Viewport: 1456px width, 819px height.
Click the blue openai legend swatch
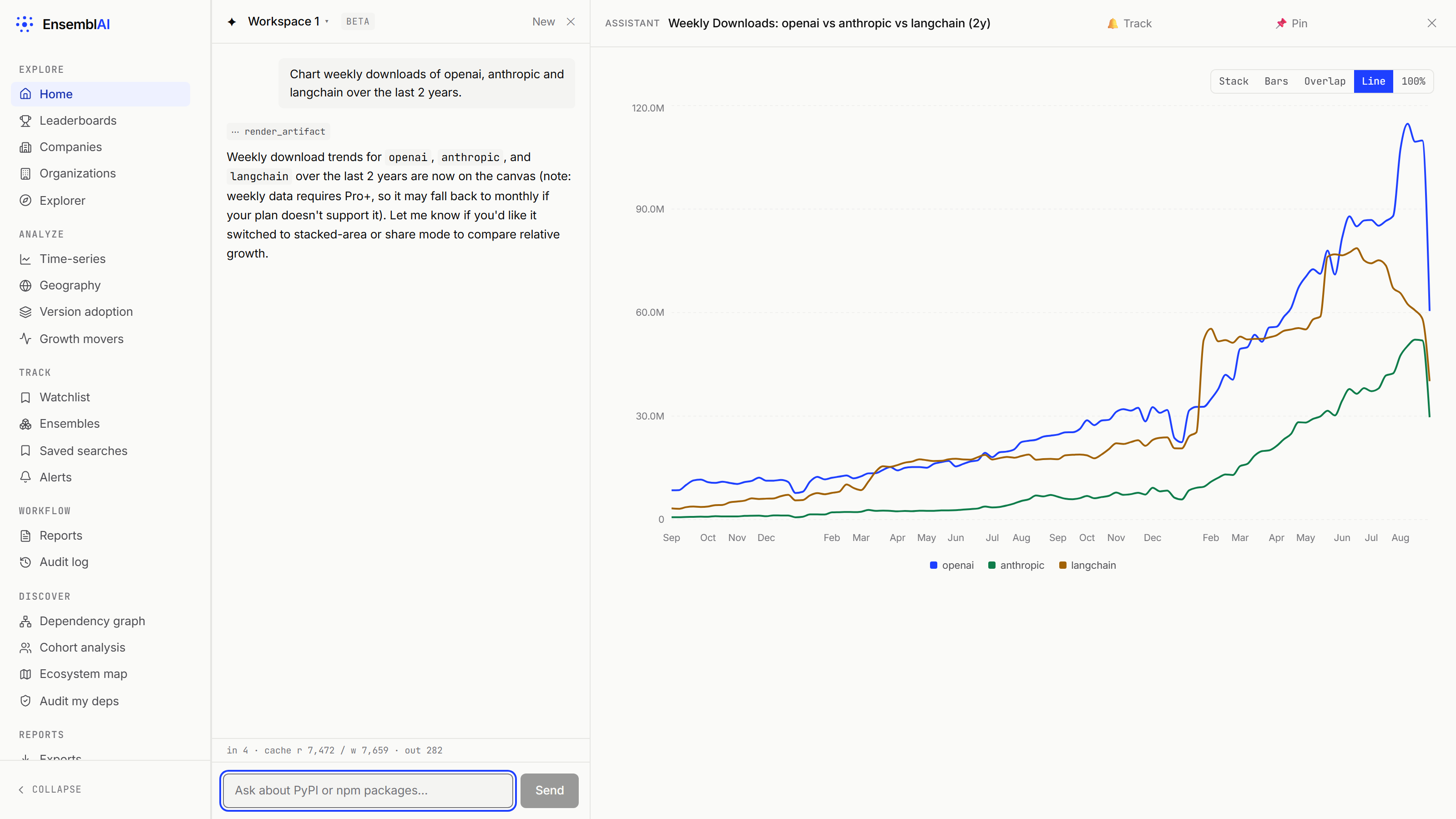click(x=934, y=565)
